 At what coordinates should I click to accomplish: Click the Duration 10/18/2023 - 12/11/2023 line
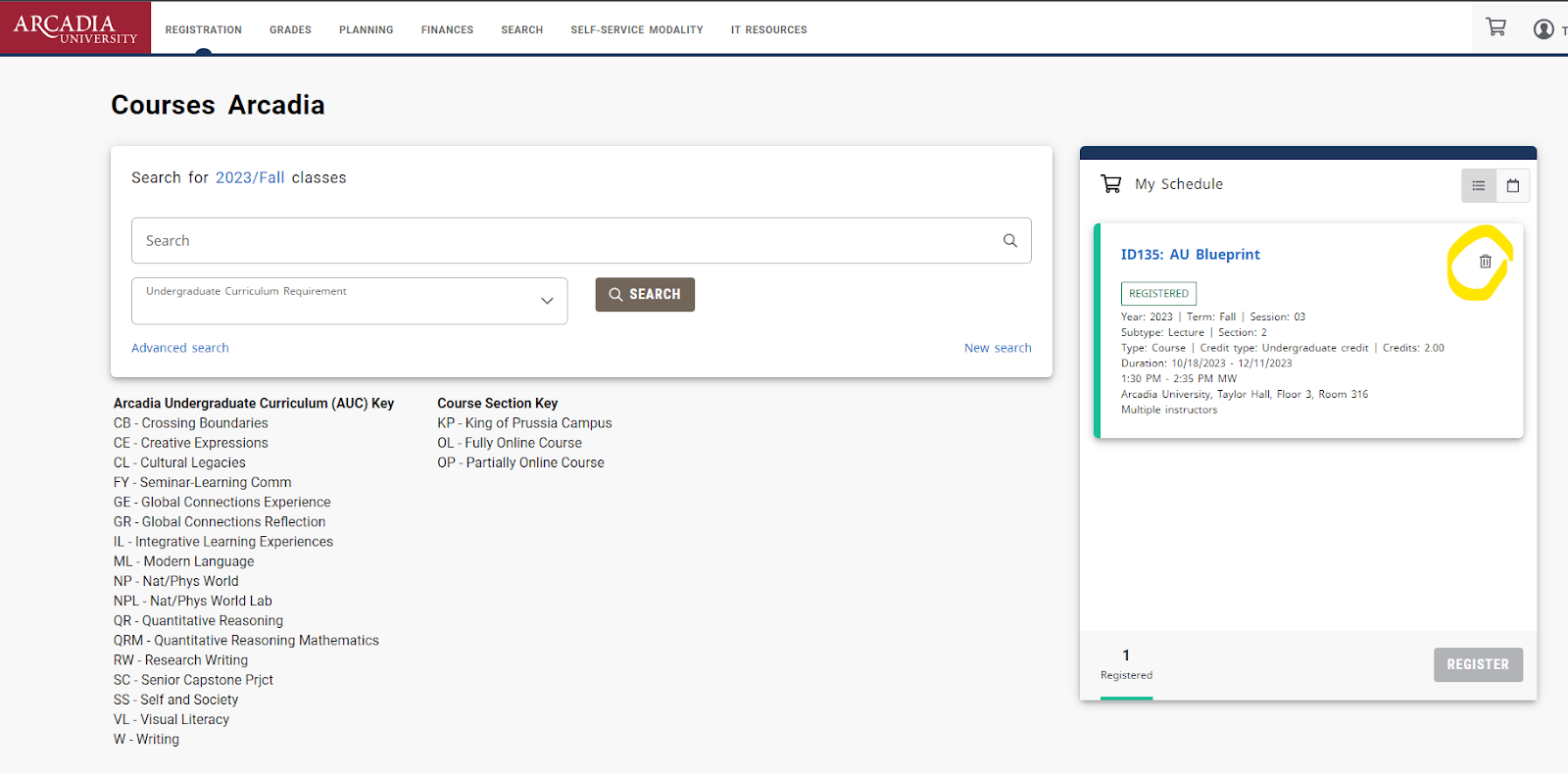1206,363
